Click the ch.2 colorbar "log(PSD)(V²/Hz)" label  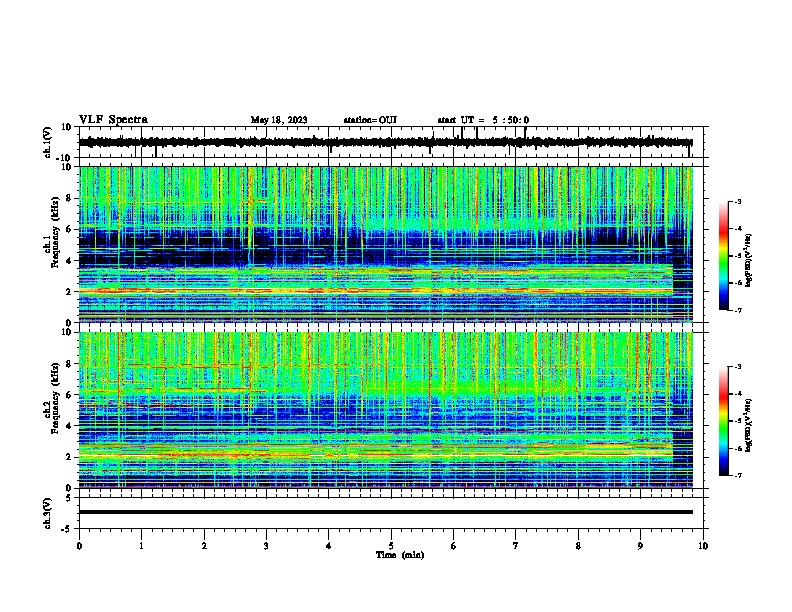click(749, 426)
